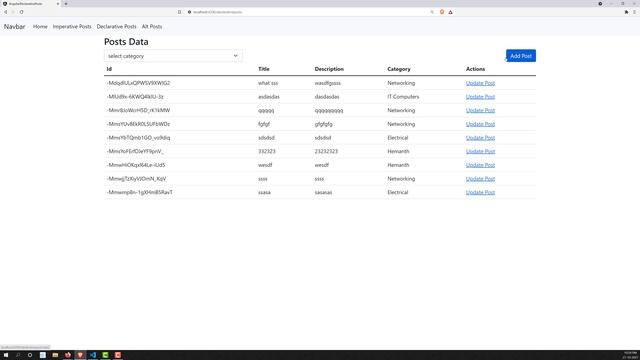The height and width of the screenshot is (360, 640).
Task: Open Visual Studio Code from taskbar
Action: pyautogui.click(x=93, y=355)
